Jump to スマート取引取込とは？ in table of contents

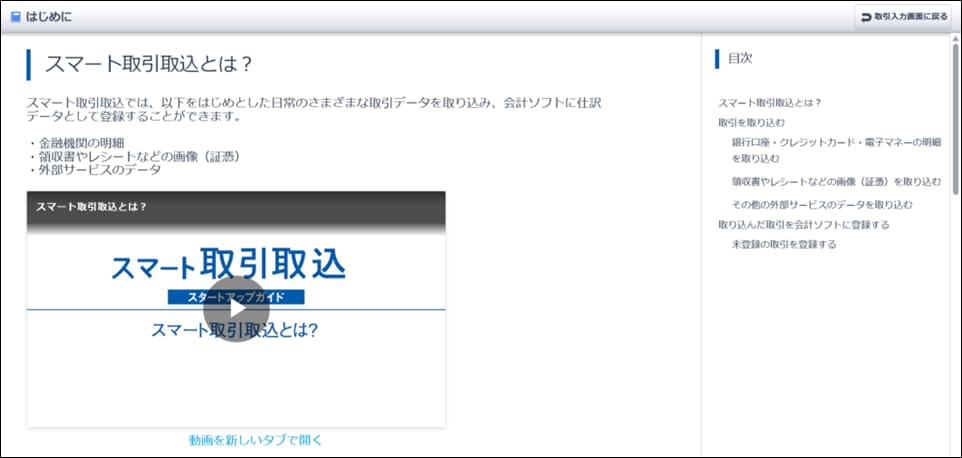coord(769,103)
